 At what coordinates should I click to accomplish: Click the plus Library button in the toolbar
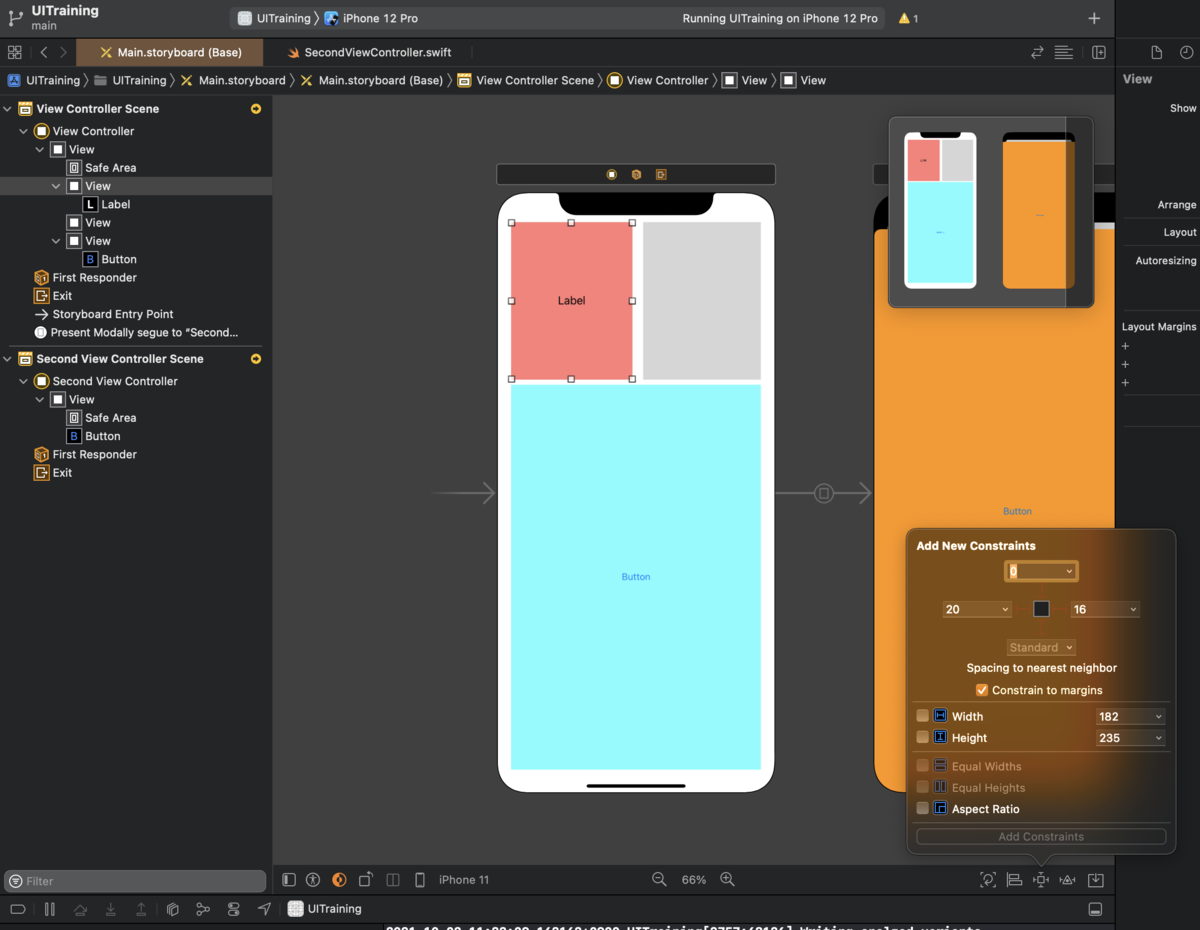point(1094,18)
